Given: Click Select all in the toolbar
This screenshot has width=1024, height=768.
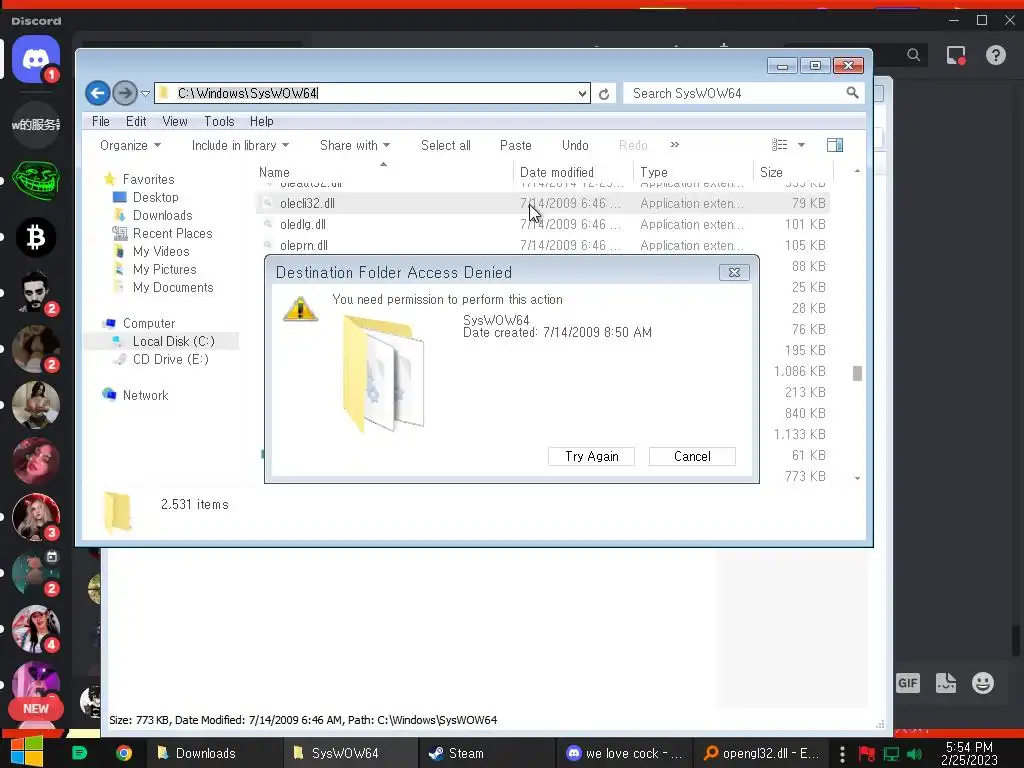Looking at the screenshot, I should [x=445, y=145].
